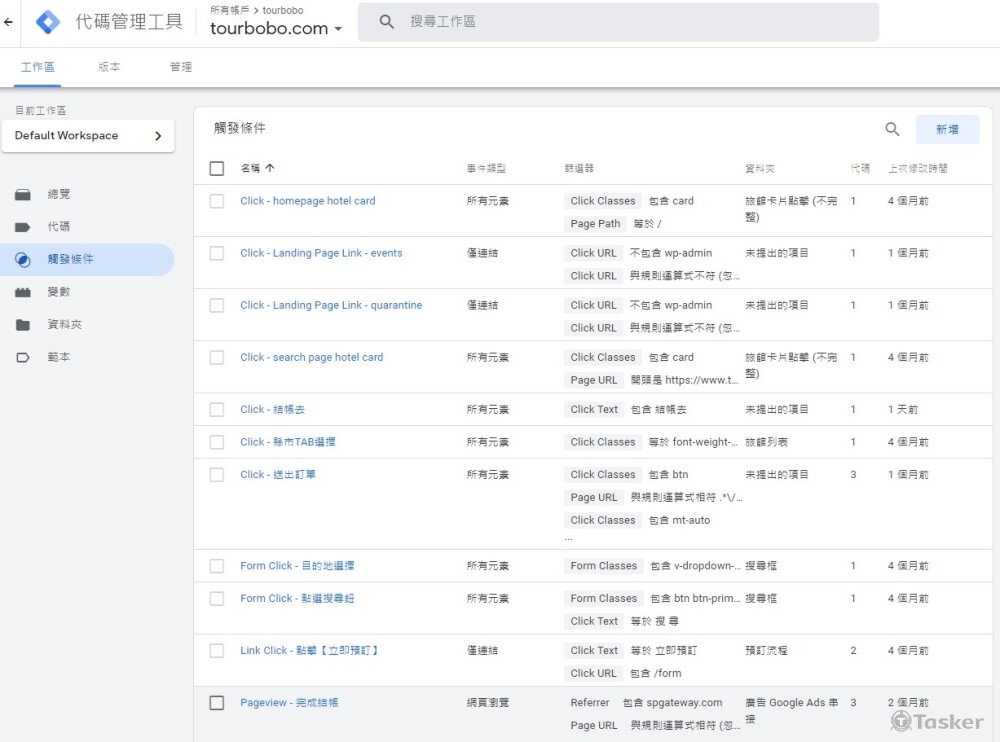Open trigger Click - Landing Page Link - events
Viewport: 1000px width, 742px height.
[321, 253]
